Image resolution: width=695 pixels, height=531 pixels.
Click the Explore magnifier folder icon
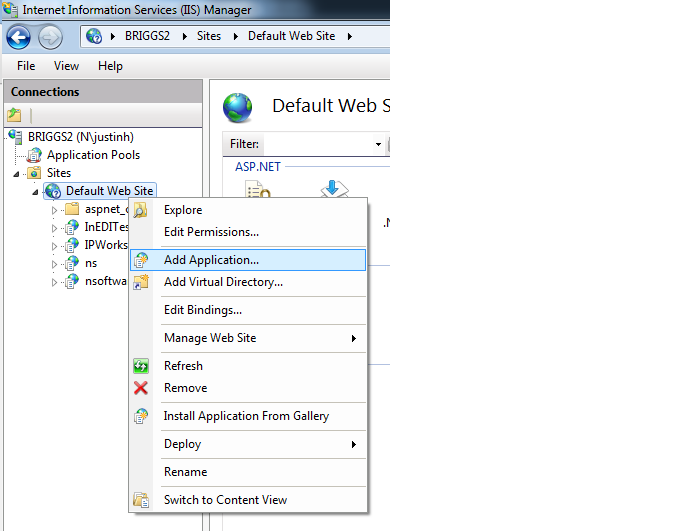click(x=141, y=210)
